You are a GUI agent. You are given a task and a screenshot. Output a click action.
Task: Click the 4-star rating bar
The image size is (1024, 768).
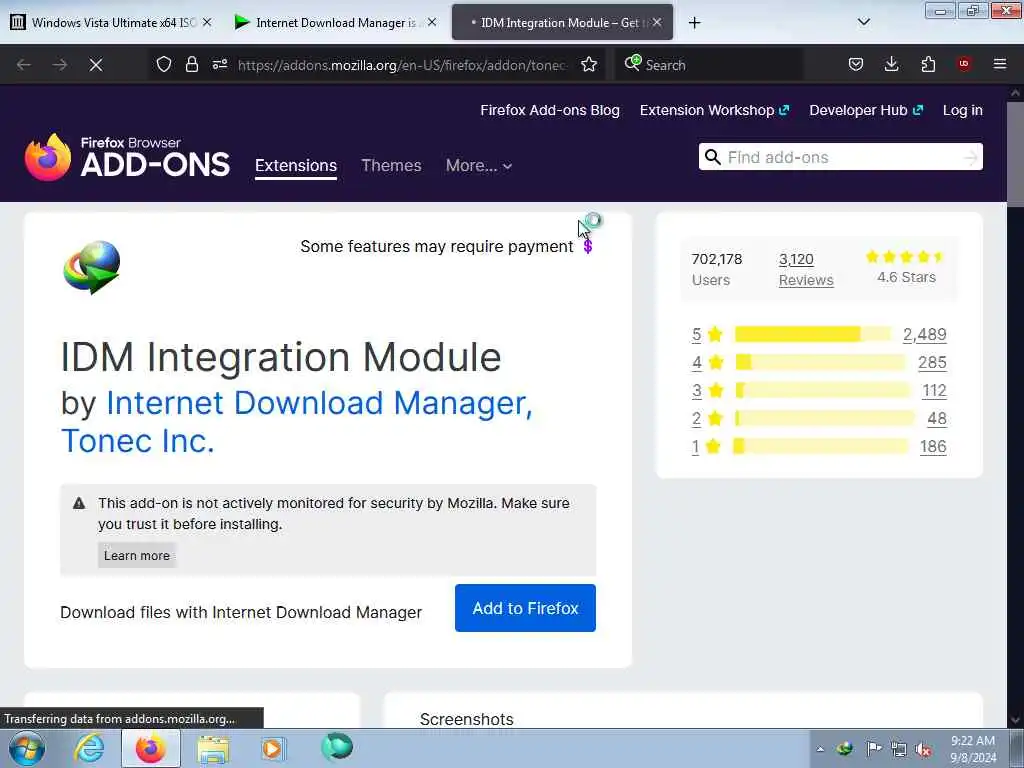pos(820,362)
